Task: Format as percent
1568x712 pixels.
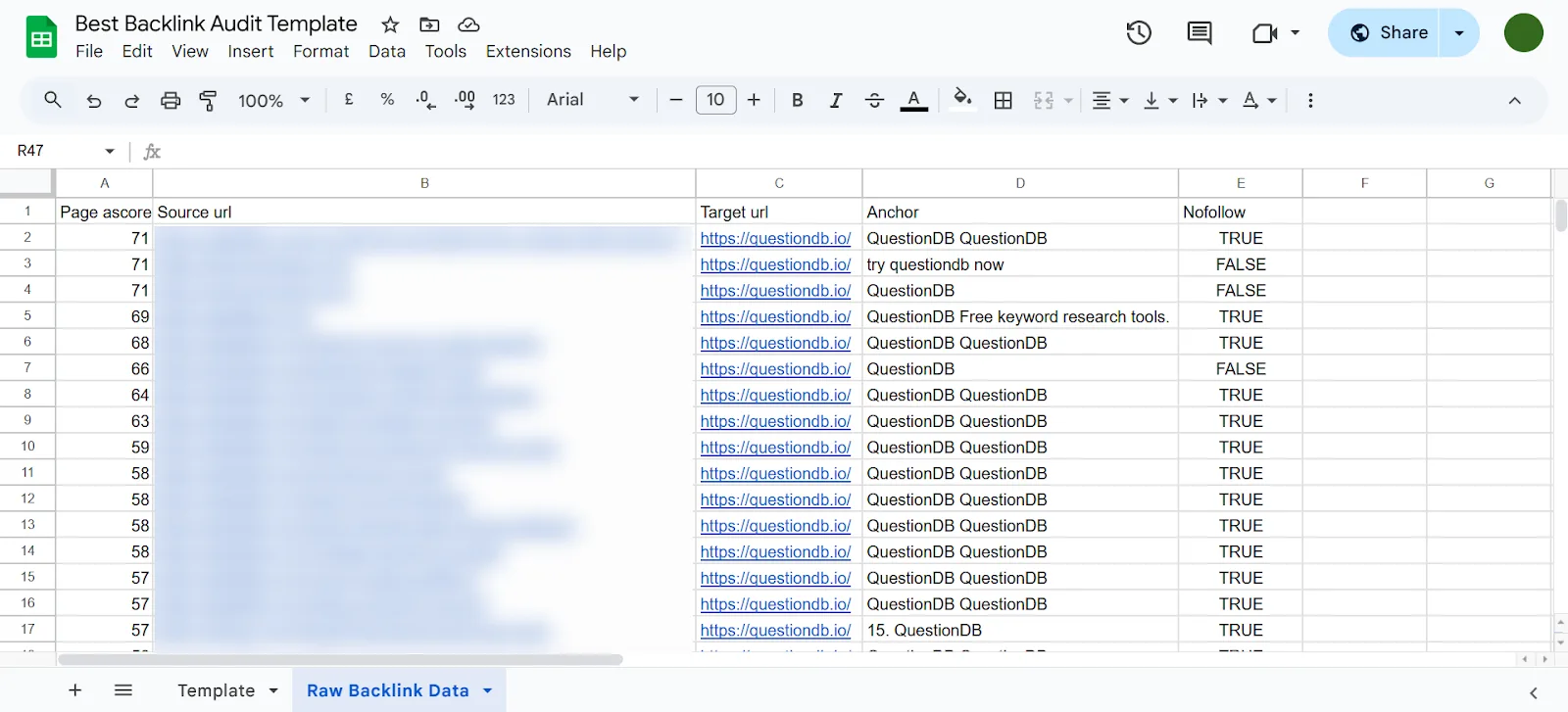Action: click(x=387, y=100)
